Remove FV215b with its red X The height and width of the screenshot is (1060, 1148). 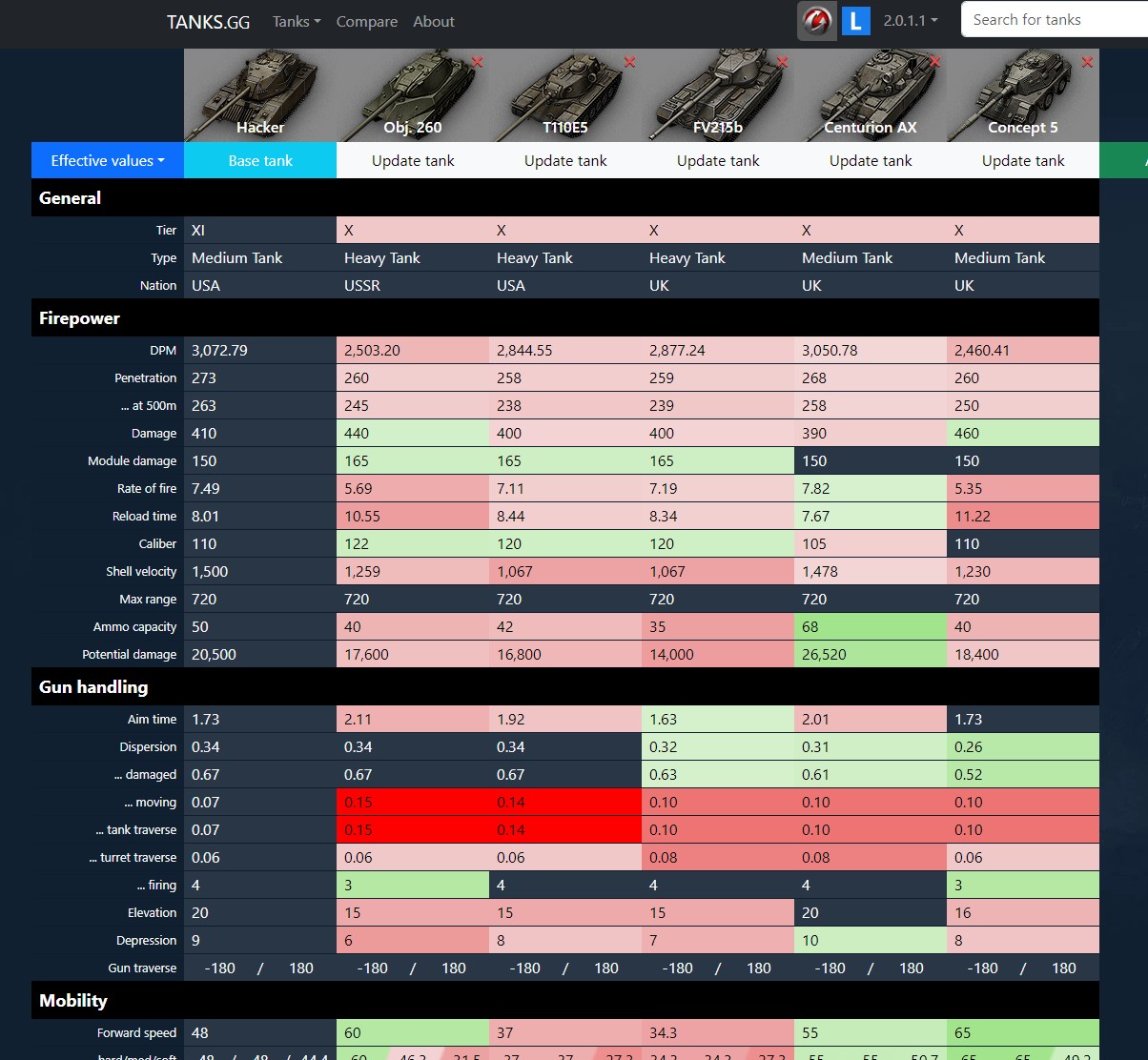[x=782, y=62]
